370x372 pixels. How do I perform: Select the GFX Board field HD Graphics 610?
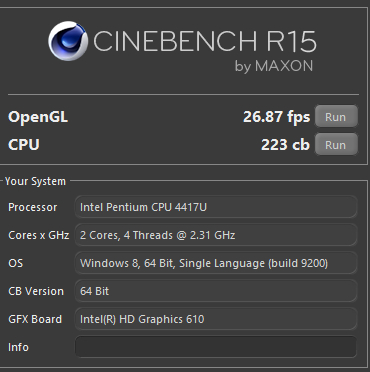(216, 319)
